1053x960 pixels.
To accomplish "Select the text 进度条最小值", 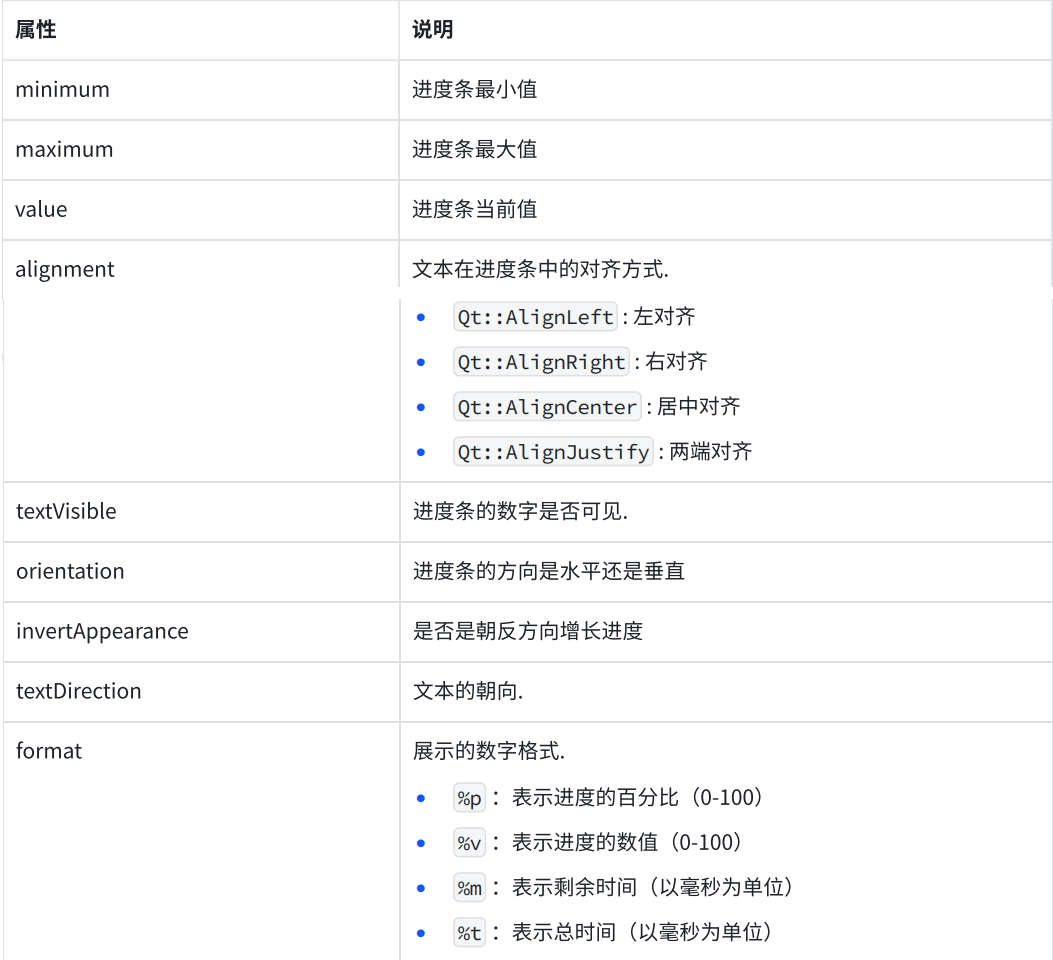I will (474, 89).
